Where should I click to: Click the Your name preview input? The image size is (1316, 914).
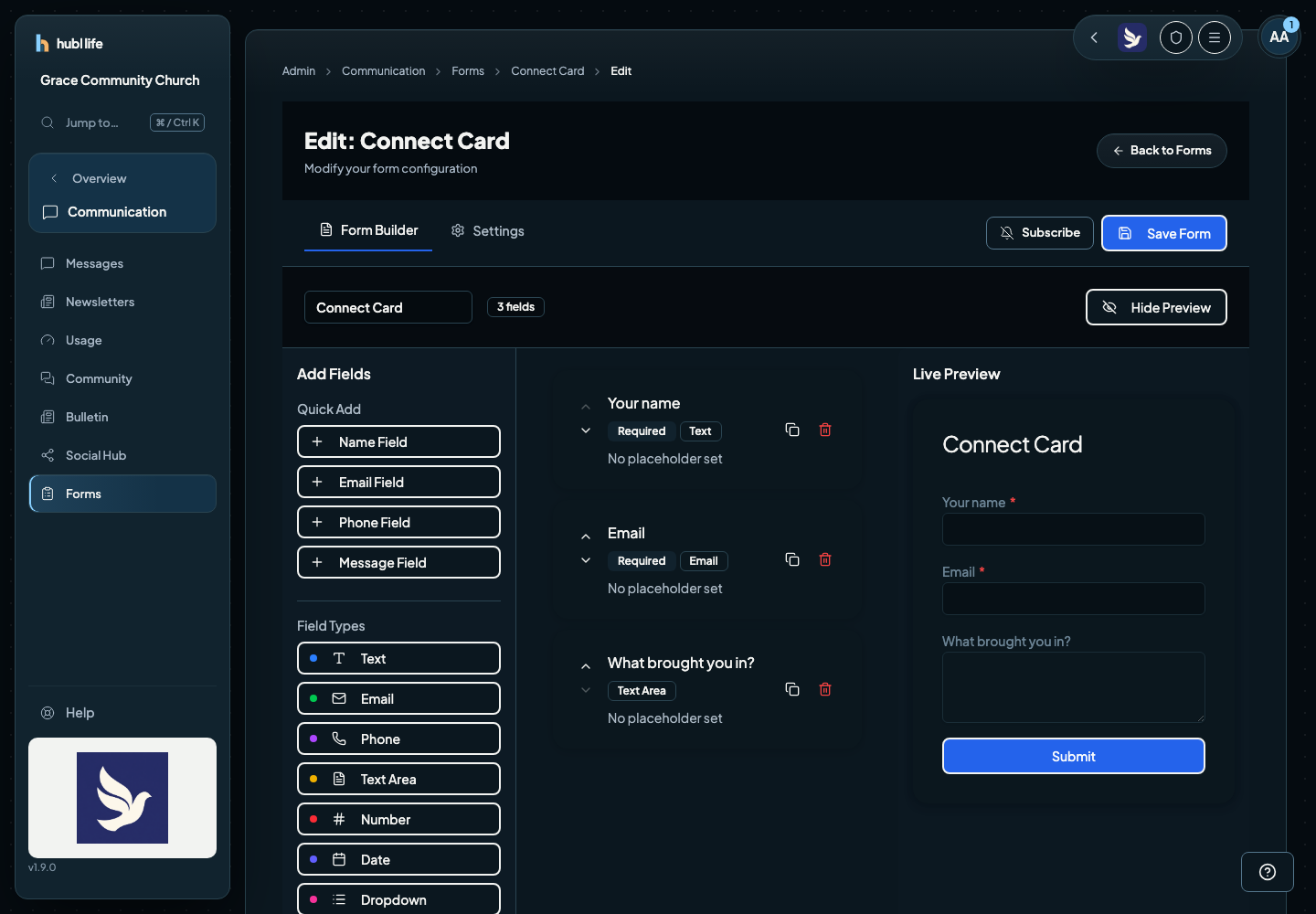pyautogui.click(x=1074, y=529)
